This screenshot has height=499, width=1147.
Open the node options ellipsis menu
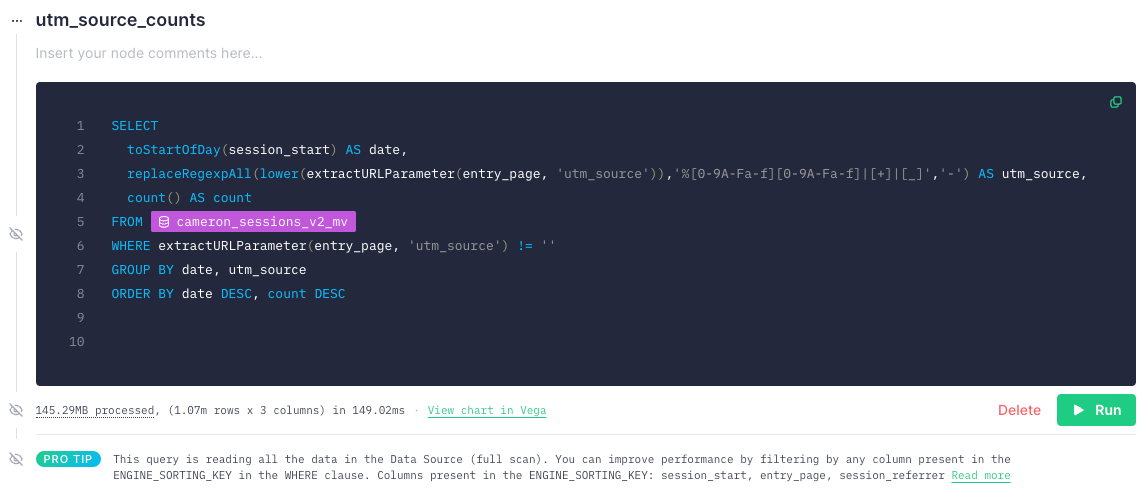click(x=16, y=20)
